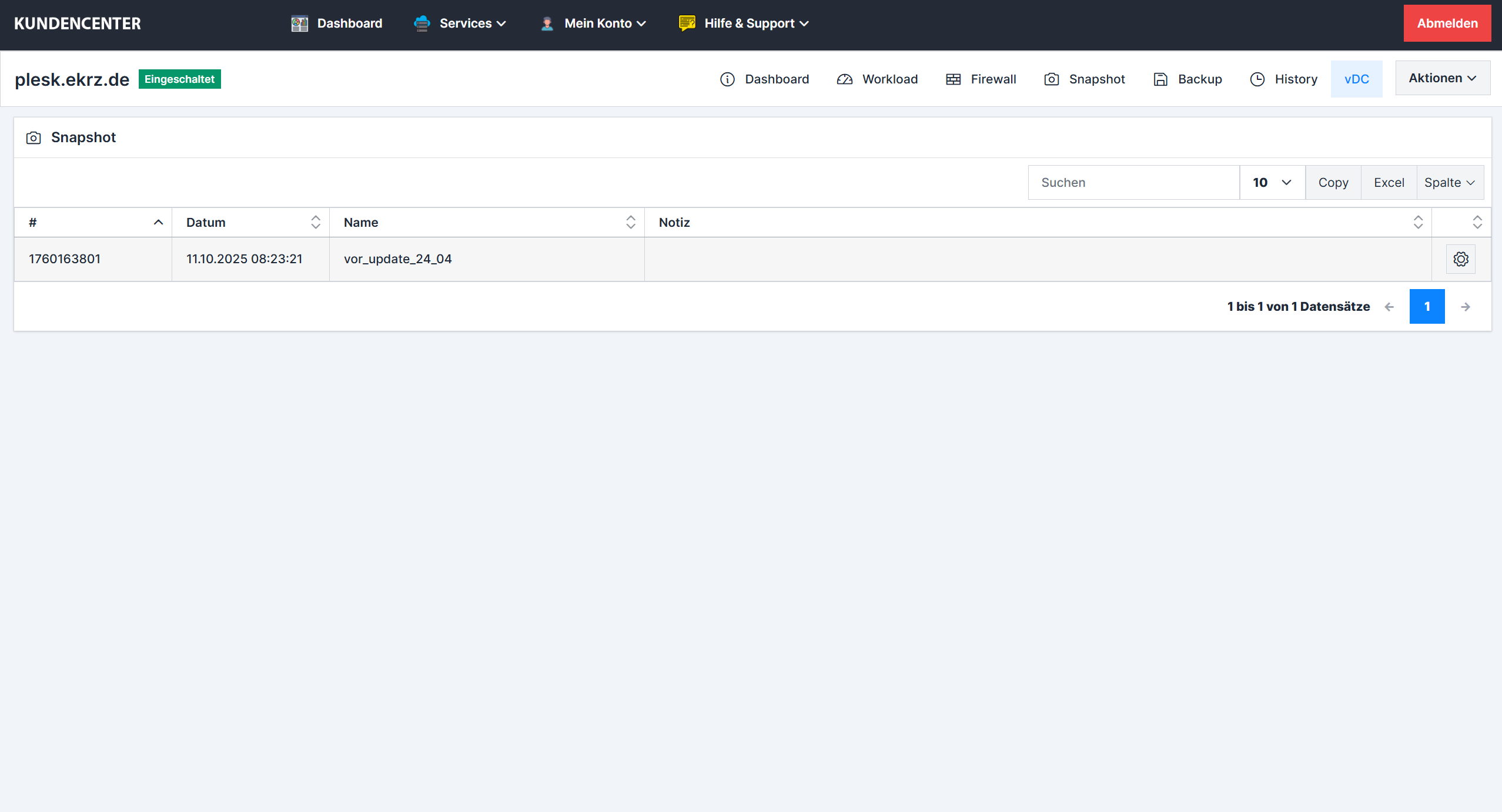This screenshot has width=1502, height=812.
Task: Click the Snapshot camera icon in server menu
Action: click(1051, 79)
